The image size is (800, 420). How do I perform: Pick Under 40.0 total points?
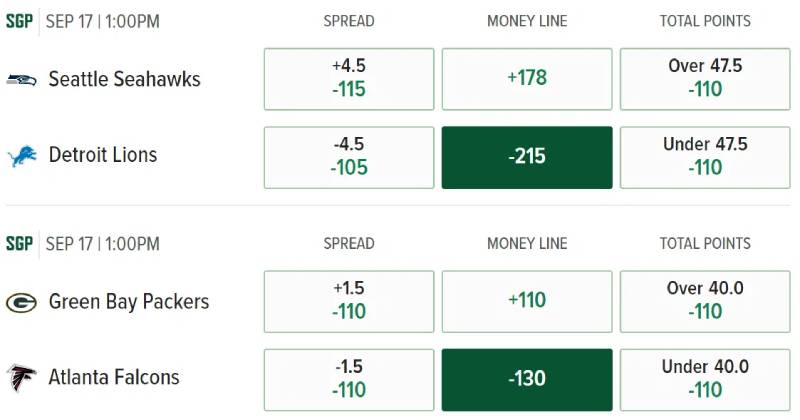click(705, 379)
